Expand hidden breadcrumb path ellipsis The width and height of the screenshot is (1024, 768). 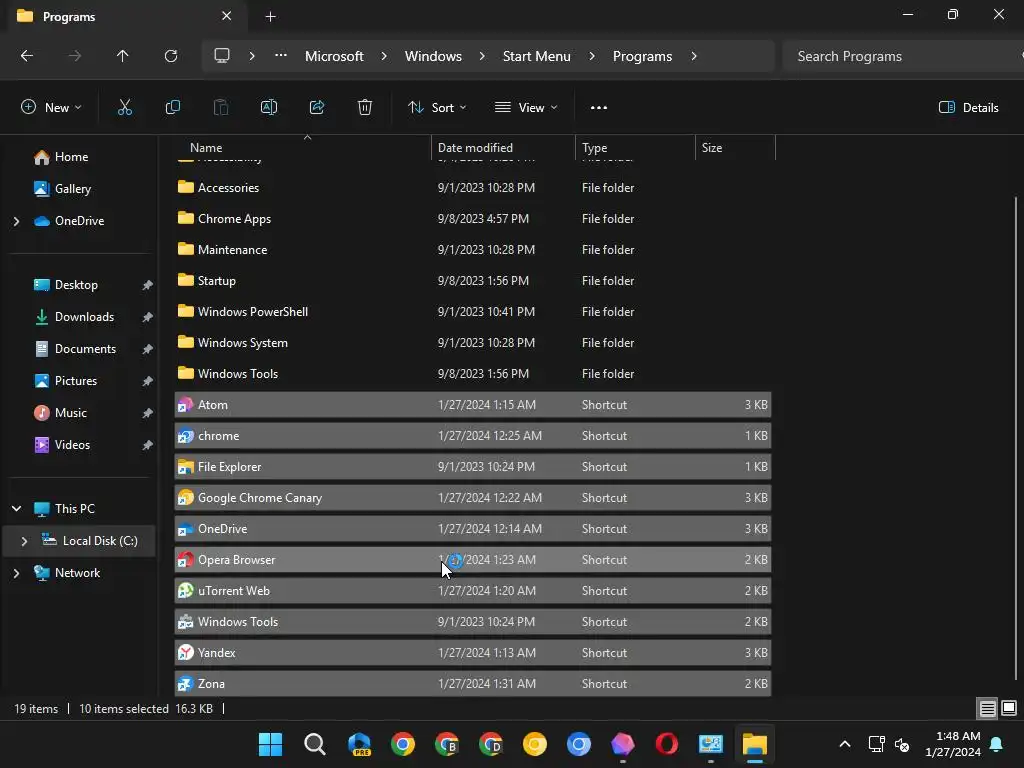281,56
